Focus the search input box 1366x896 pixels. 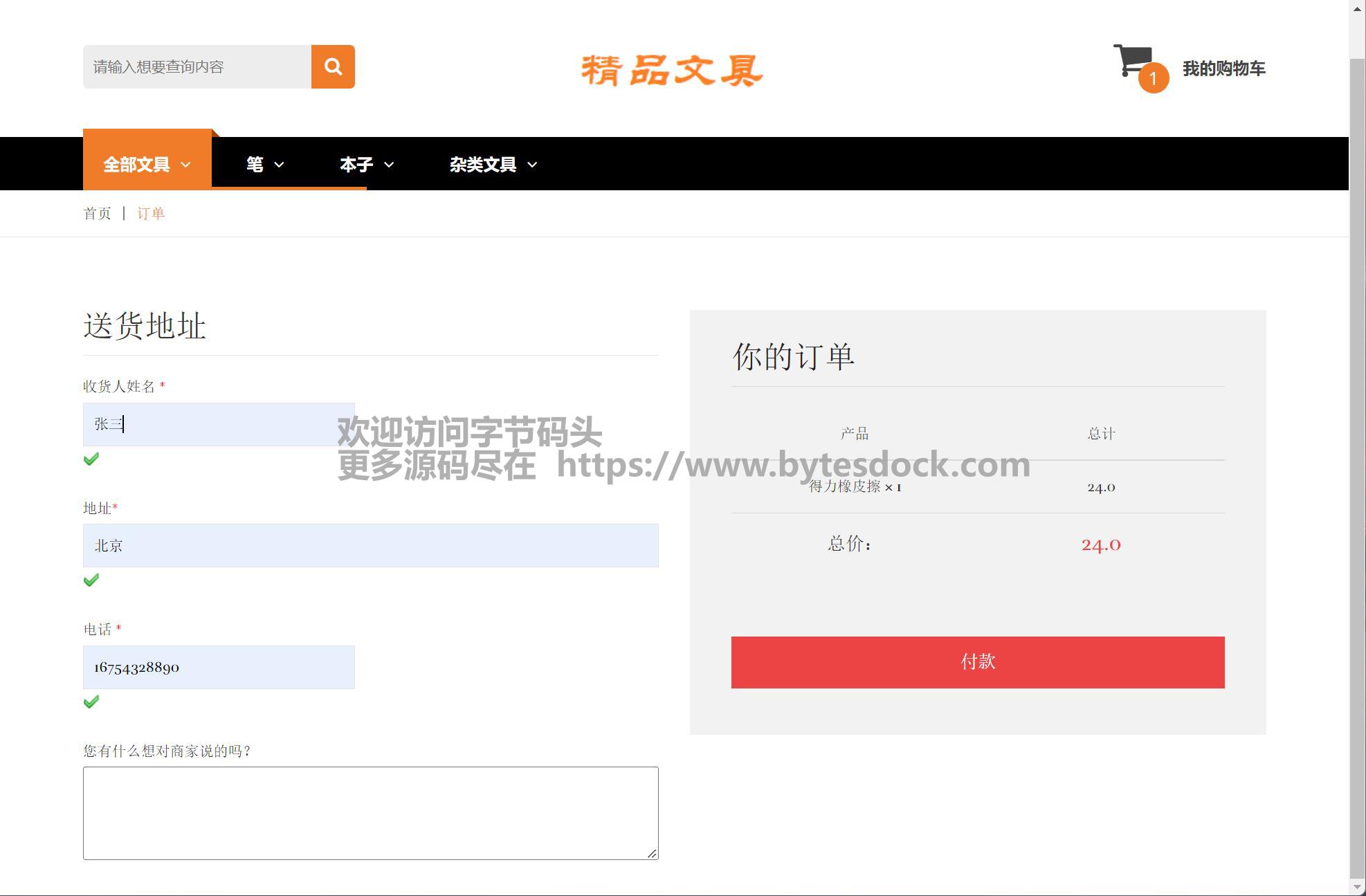tap(197, 66)
